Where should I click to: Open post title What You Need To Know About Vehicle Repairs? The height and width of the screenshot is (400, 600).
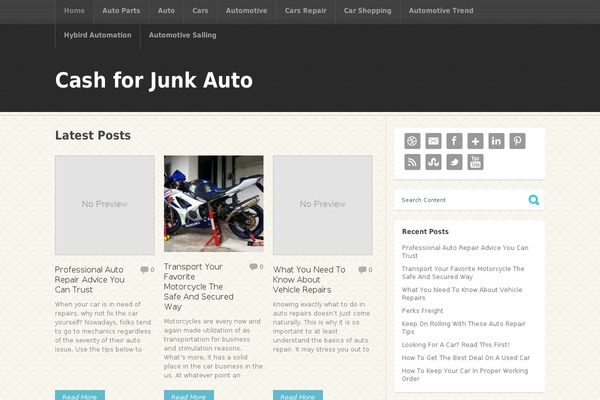[309, 279]
